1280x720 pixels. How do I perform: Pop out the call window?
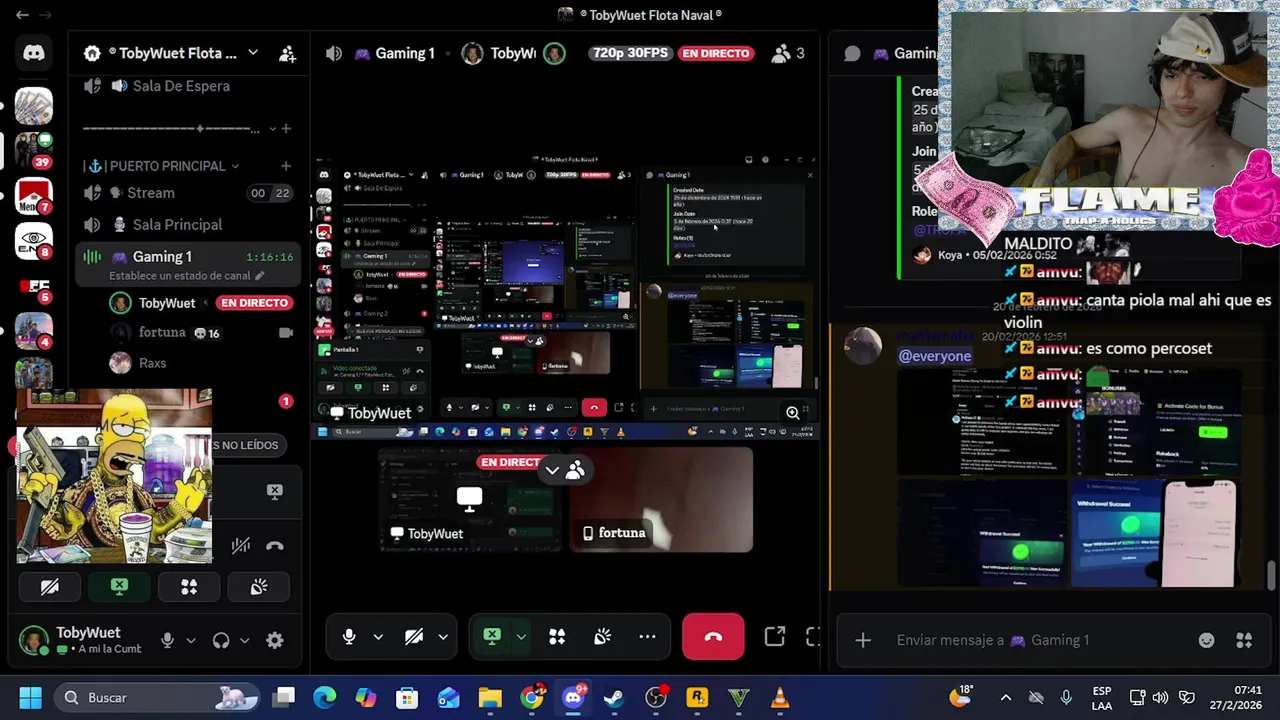point(775,637)
